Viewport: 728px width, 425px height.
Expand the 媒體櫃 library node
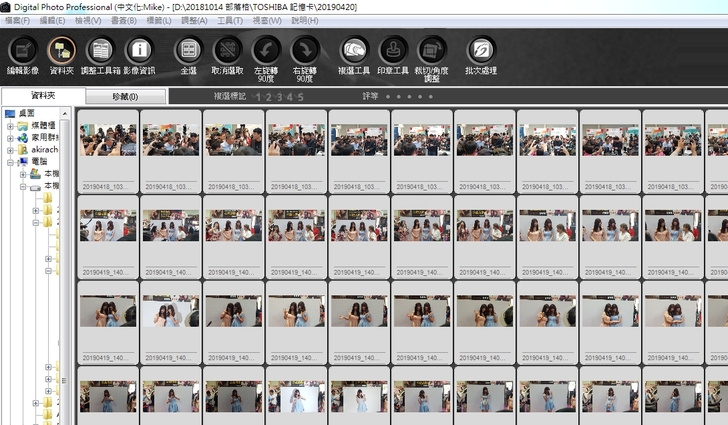10,126
